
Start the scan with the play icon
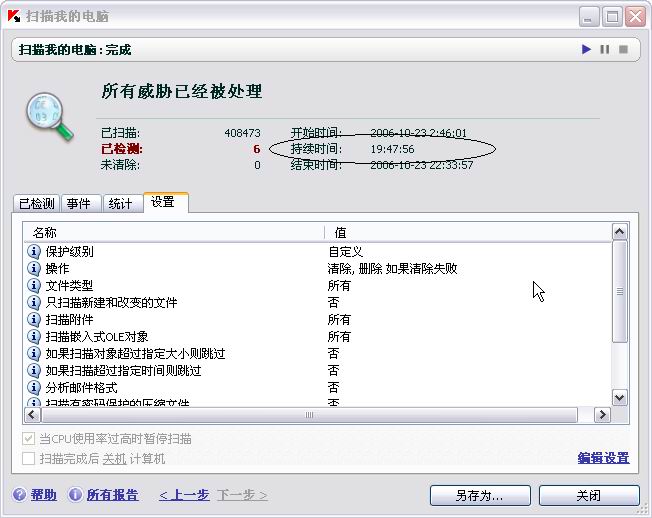click(586, 49)
